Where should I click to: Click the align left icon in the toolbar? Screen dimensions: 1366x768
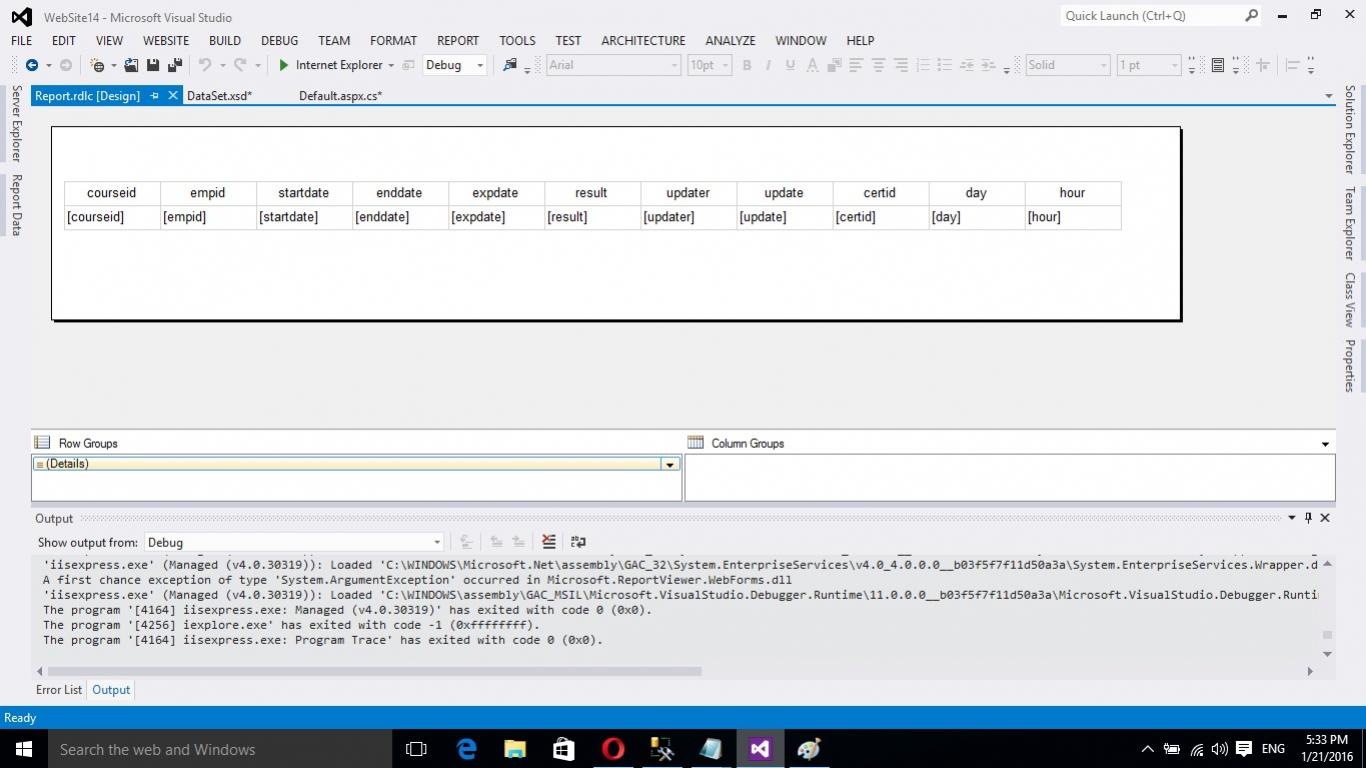[856, 65]
